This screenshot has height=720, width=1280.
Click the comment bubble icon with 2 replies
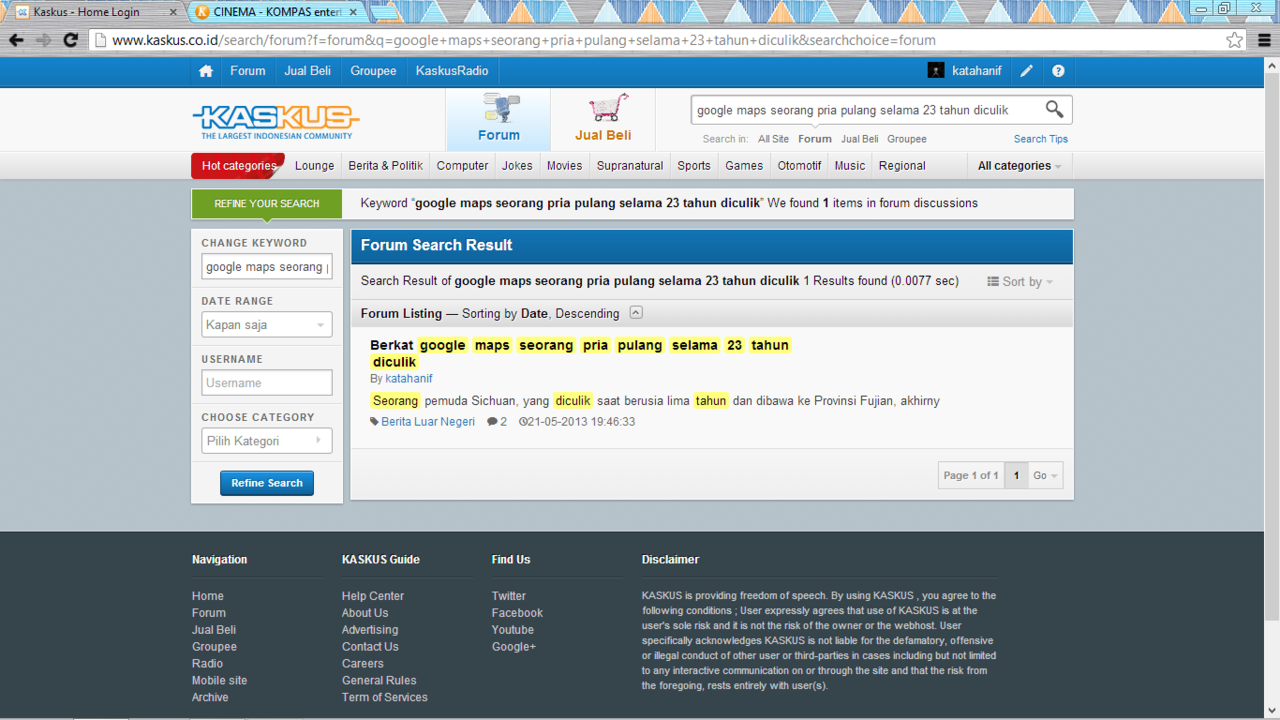tap(492, 422)
